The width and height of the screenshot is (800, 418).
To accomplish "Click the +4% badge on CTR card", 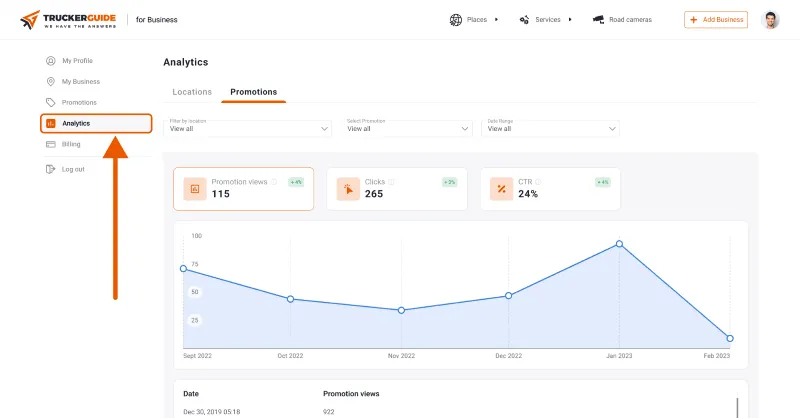I will click(603, 182).
